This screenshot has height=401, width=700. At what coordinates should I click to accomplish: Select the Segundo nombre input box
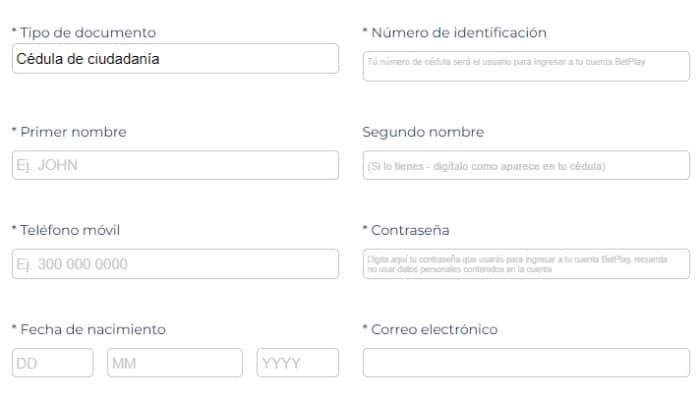526,165
